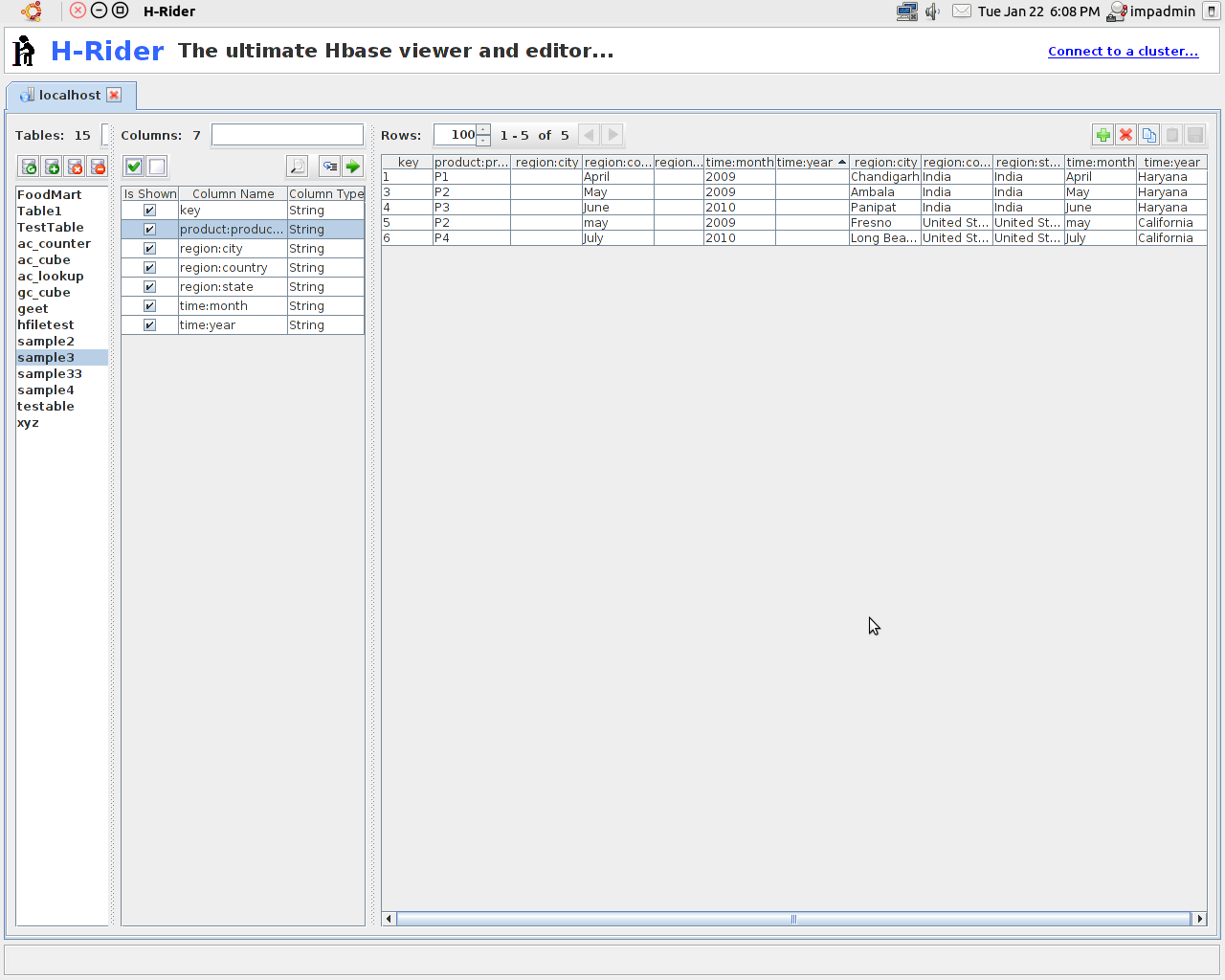This screenshot has height=980, width=1225.
Task: Toggle the Is Shown checkbox for region:city
Action: point(149,248)
